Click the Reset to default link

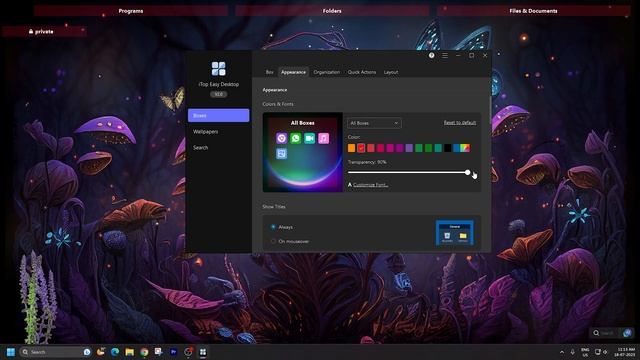click(460, 122)
